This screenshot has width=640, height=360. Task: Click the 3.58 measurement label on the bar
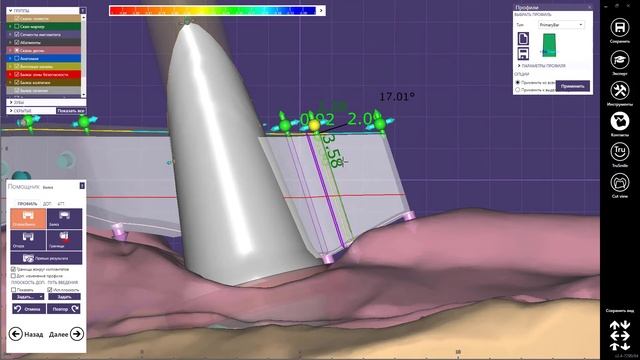click(333, 152)
